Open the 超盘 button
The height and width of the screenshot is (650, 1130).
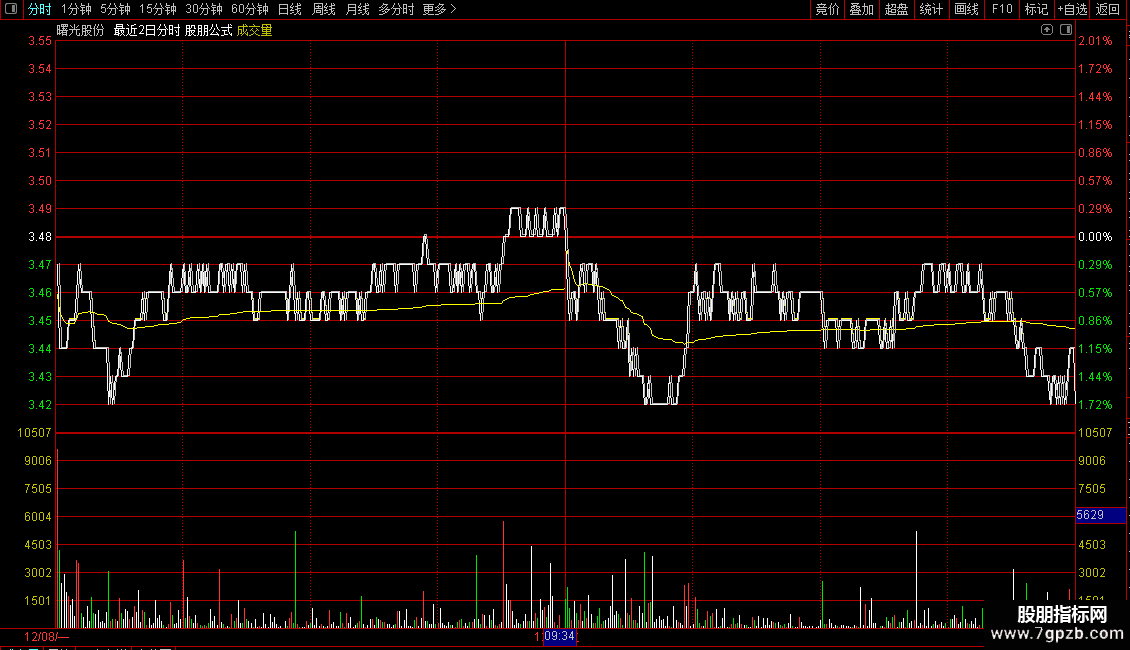tap(896, 9)
